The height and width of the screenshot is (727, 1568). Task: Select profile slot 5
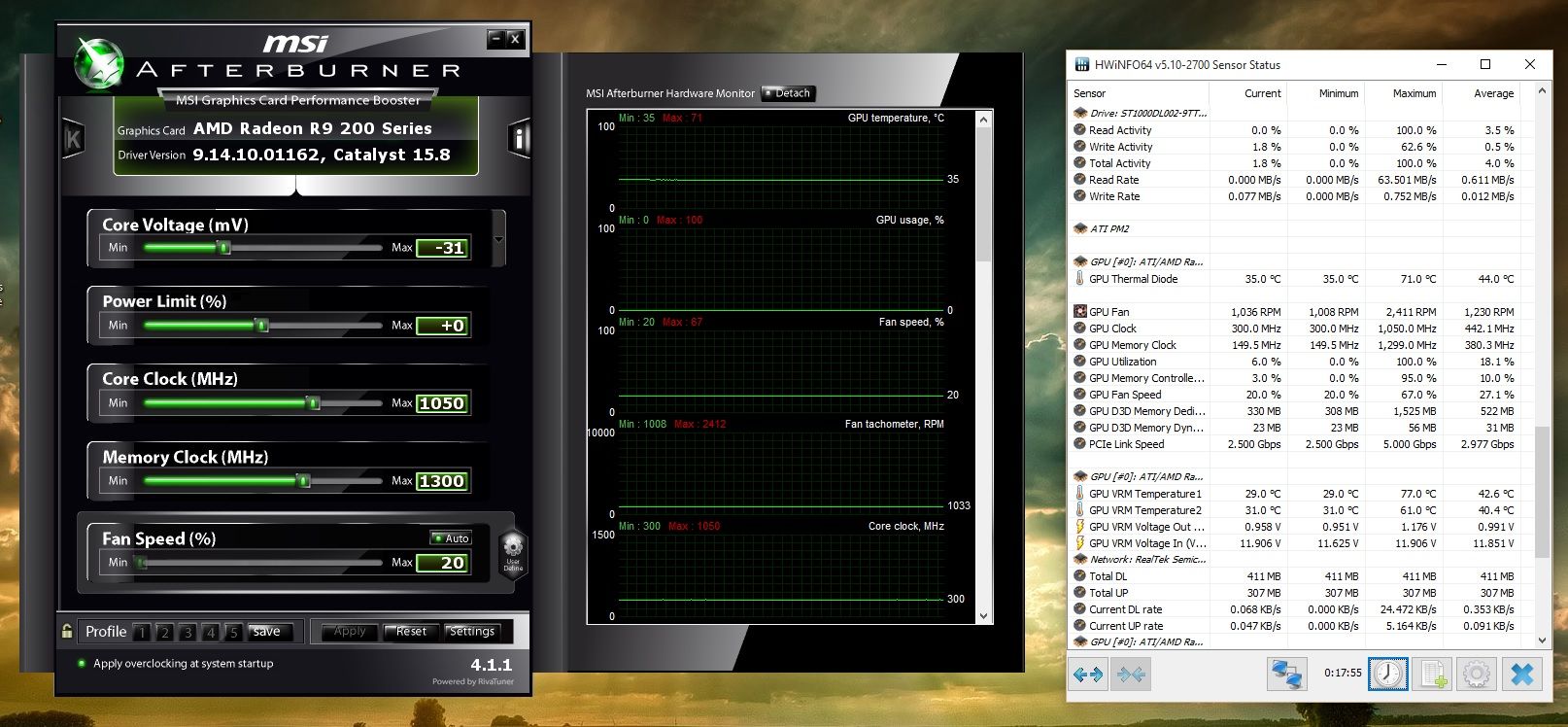click(232, 632)
